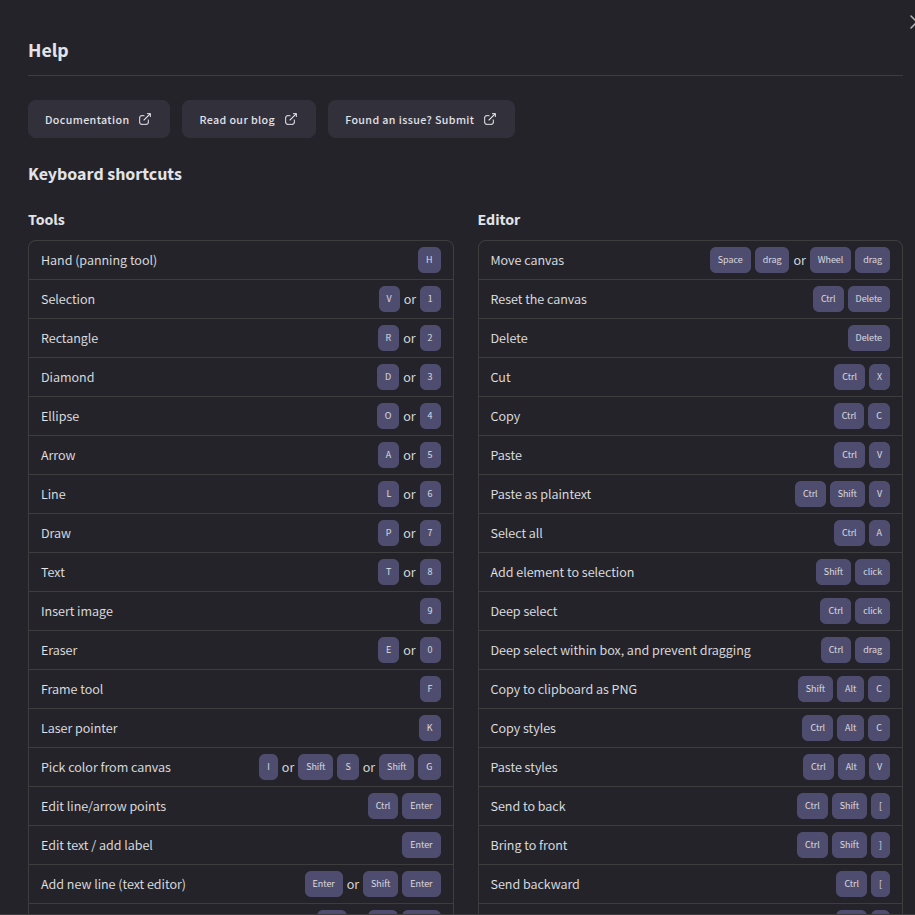Viewport: 915px width, 915px height.
Task: Close the Help dialog with the X icon
Action: (911, 23)
